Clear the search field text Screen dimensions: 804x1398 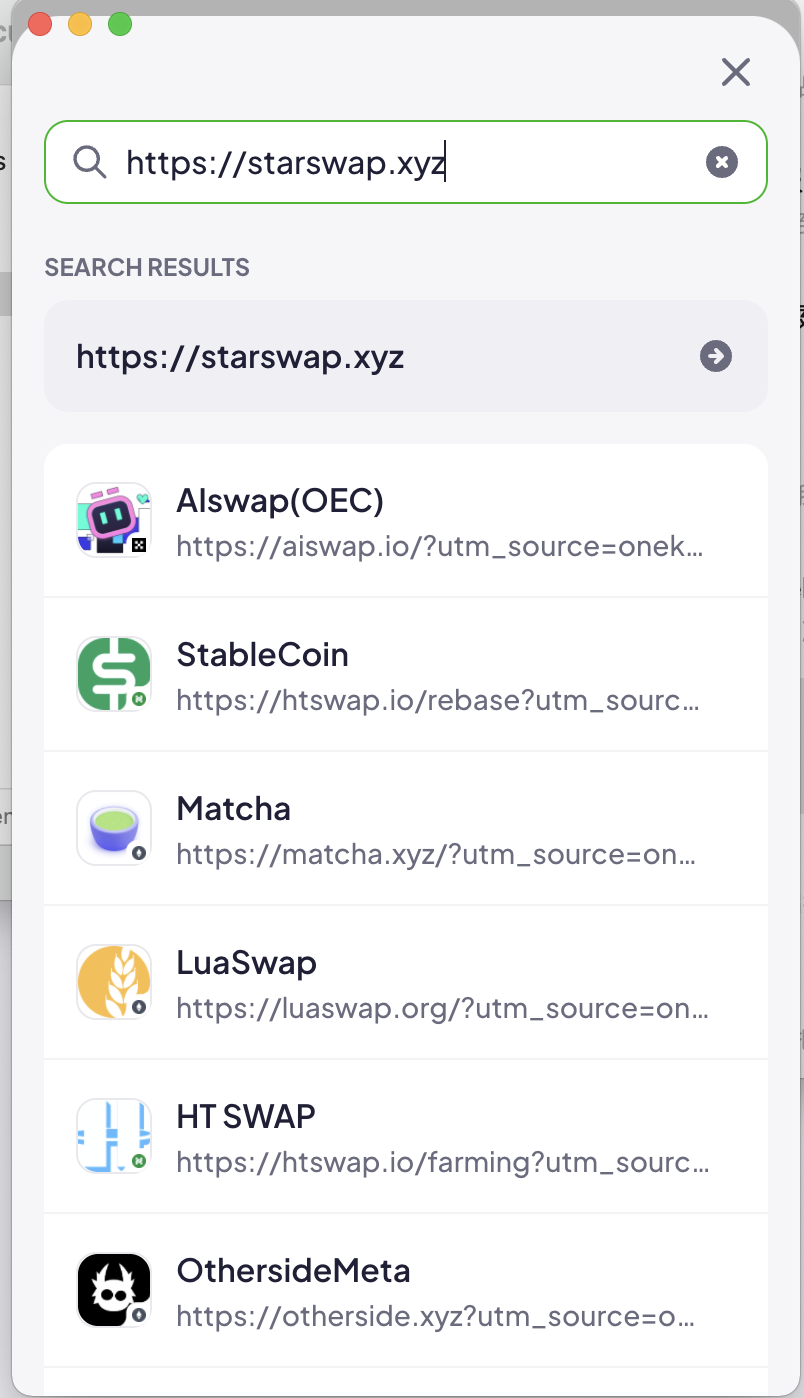click(722, 162)
